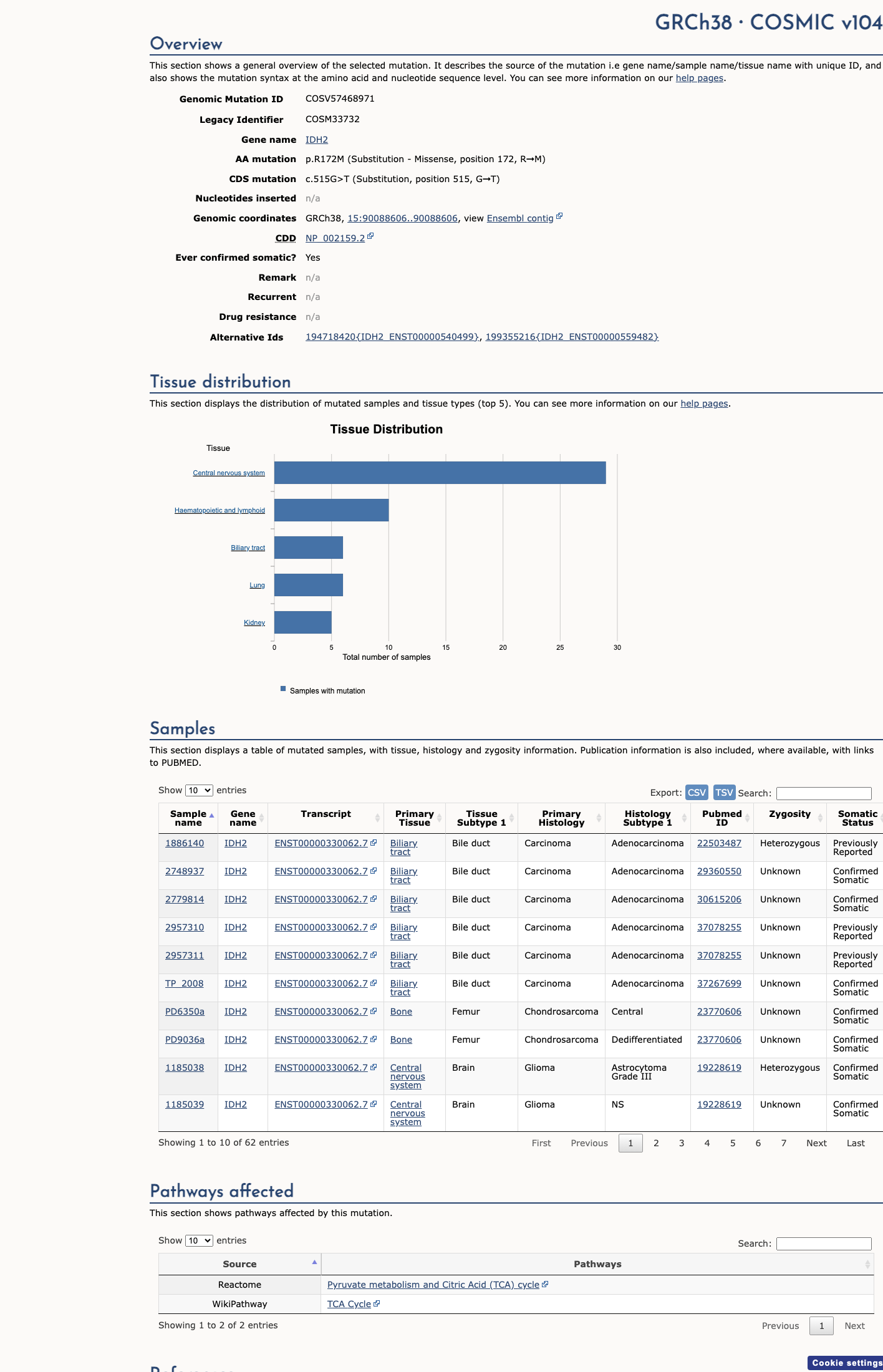This screenshot has width=883, height=1372.
Task: Open the Cookie settings button
Action: pos(846,1363)
